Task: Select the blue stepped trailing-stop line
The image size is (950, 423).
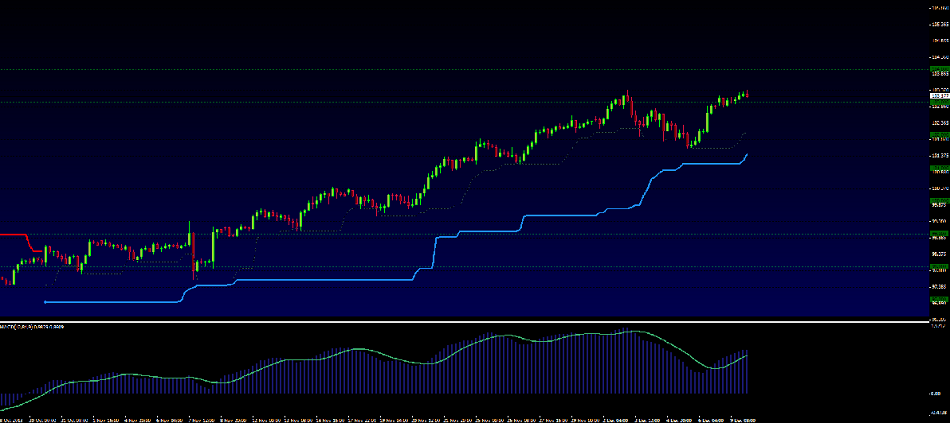Action: (x=300, y=279)
